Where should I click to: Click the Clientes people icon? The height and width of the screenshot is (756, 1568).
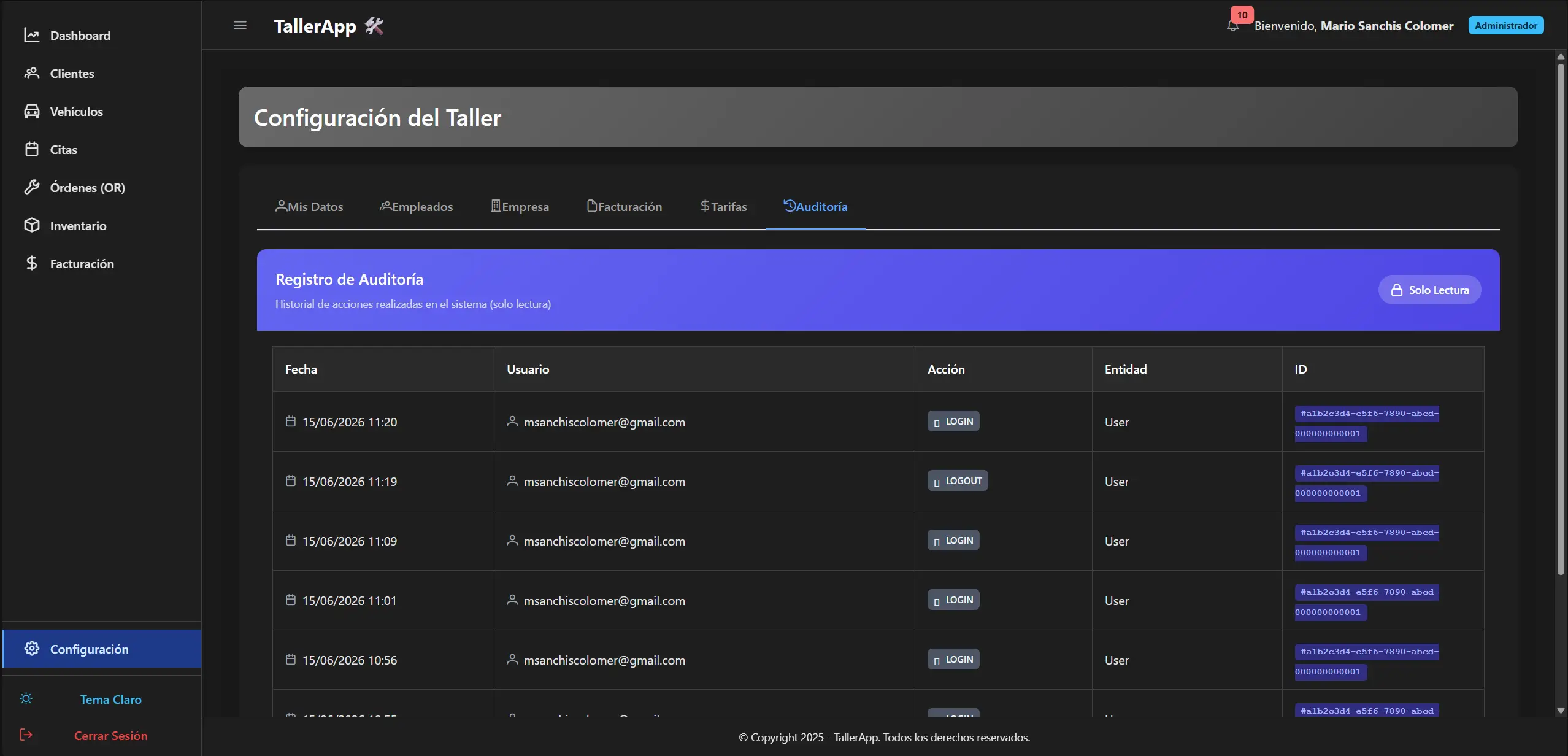pyautogui.click(x=32, y=73)
